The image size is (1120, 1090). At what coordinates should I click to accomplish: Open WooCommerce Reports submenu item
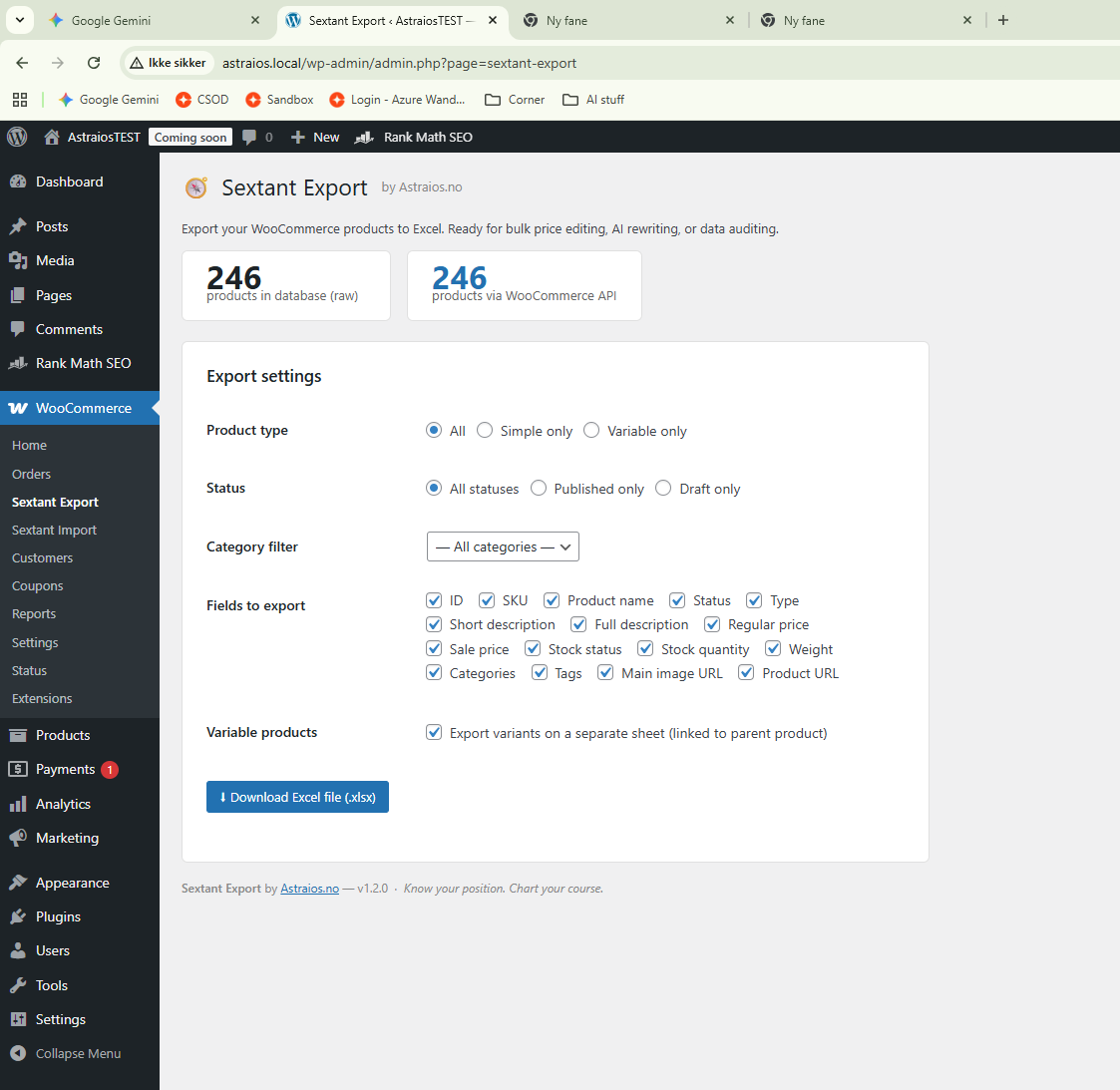click(34, 613)
